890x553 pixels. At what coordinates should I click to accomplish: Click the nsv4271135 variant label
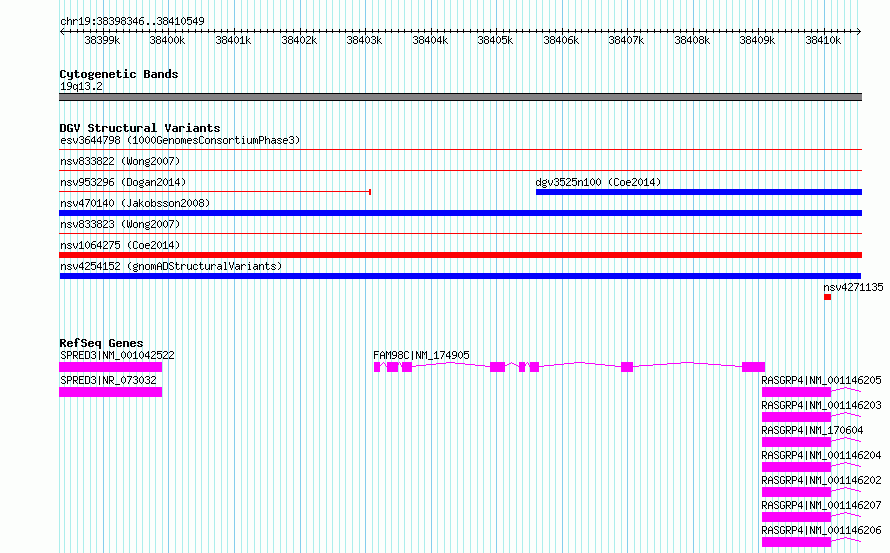[853, 287]
